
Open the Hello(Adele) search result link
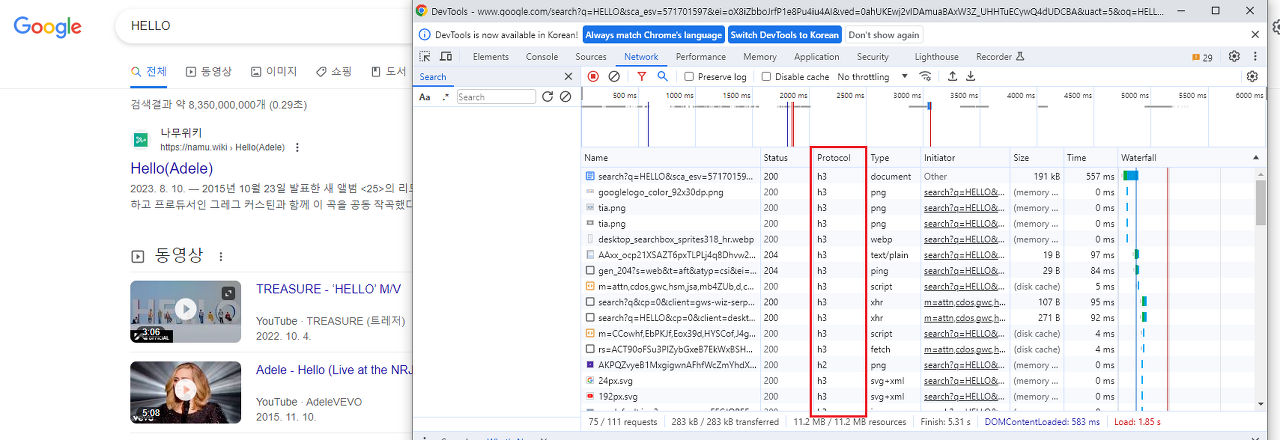(172, 168)
